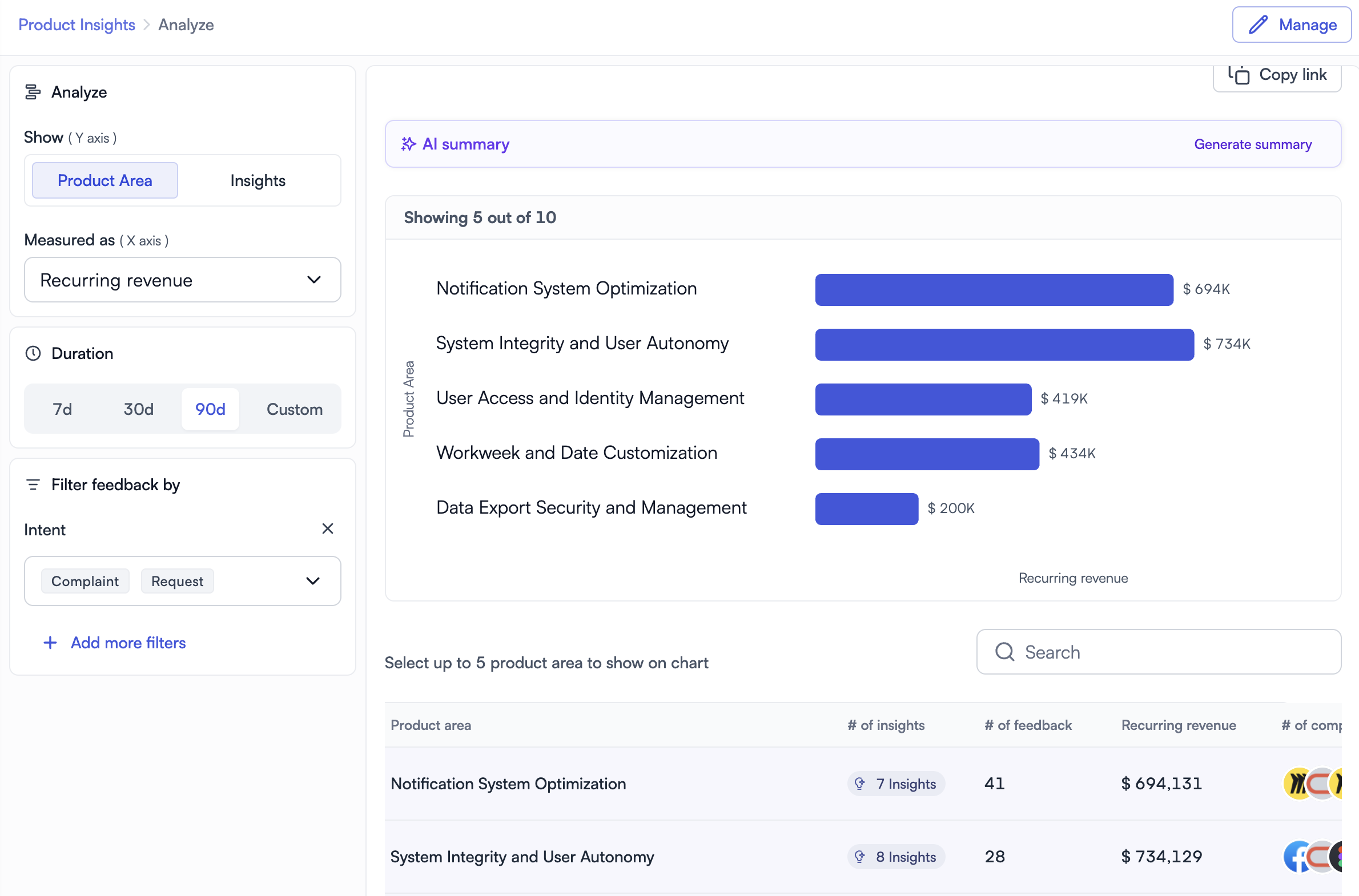Click the search magnifier icon
This screenshot has width=1359, height=896.
pos(1004,652)
